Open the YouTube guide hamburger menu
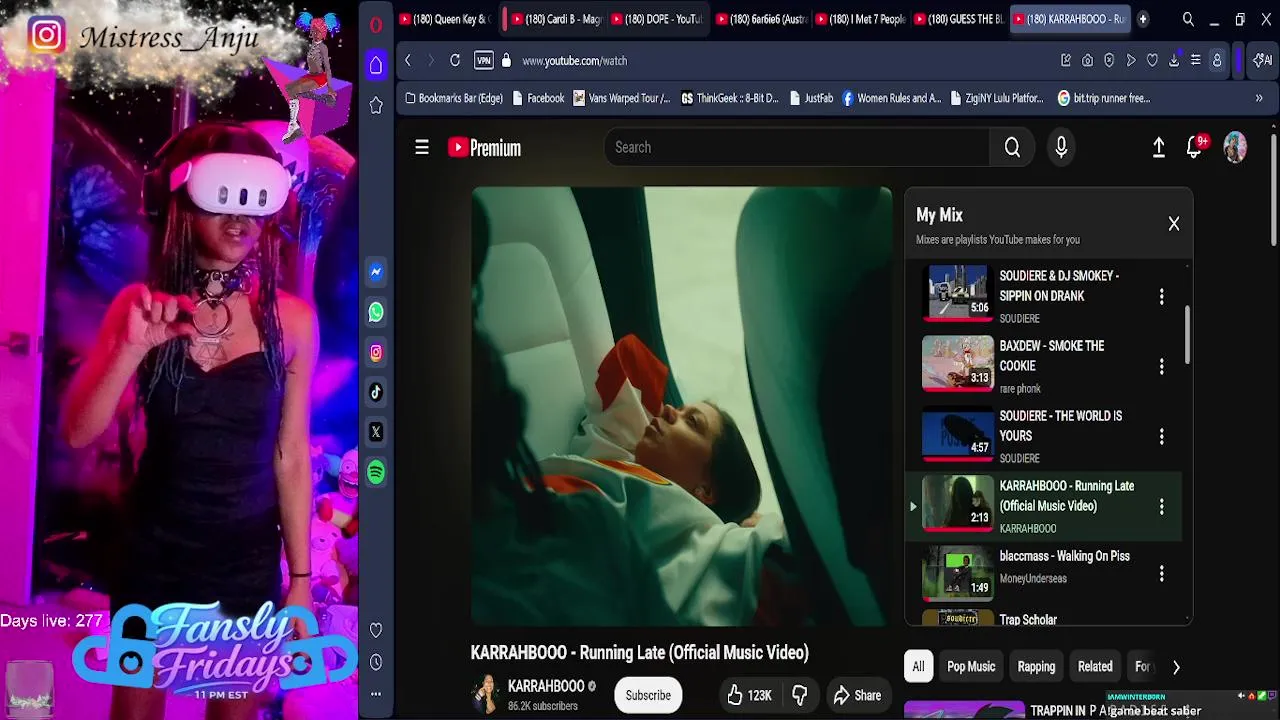The image size is (1280, 720). [422, 148]
